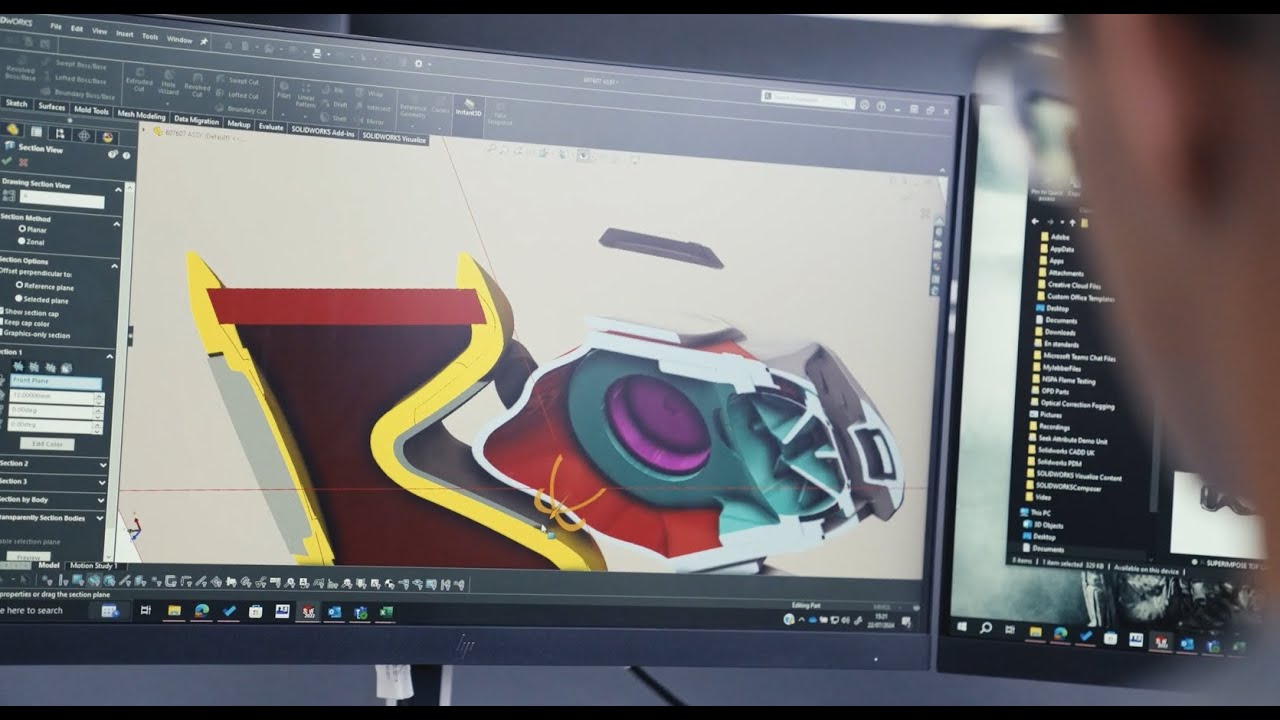Screen dimensions: 1280x720
Task: Switch to the Mold Tools tab
Action: (x=91, y=111)
